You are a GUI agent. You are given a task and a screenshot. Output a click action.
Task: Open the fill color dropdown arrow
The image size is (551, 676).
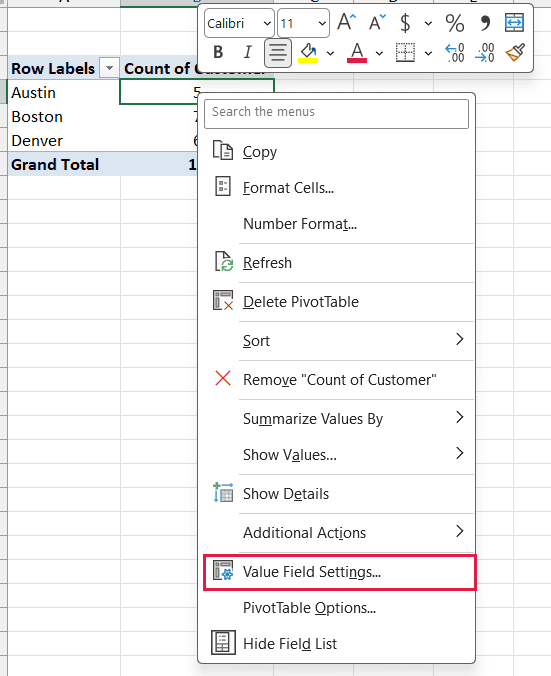pos(330,53)
